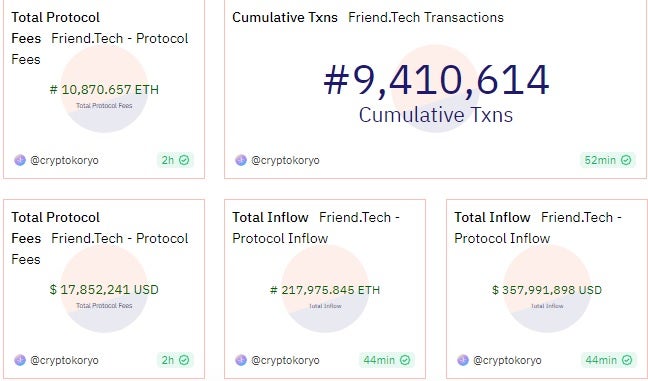648x381 pixels.
Task: Click the avatar icon on the Cumulative Txns card
Action: (241, 160)
